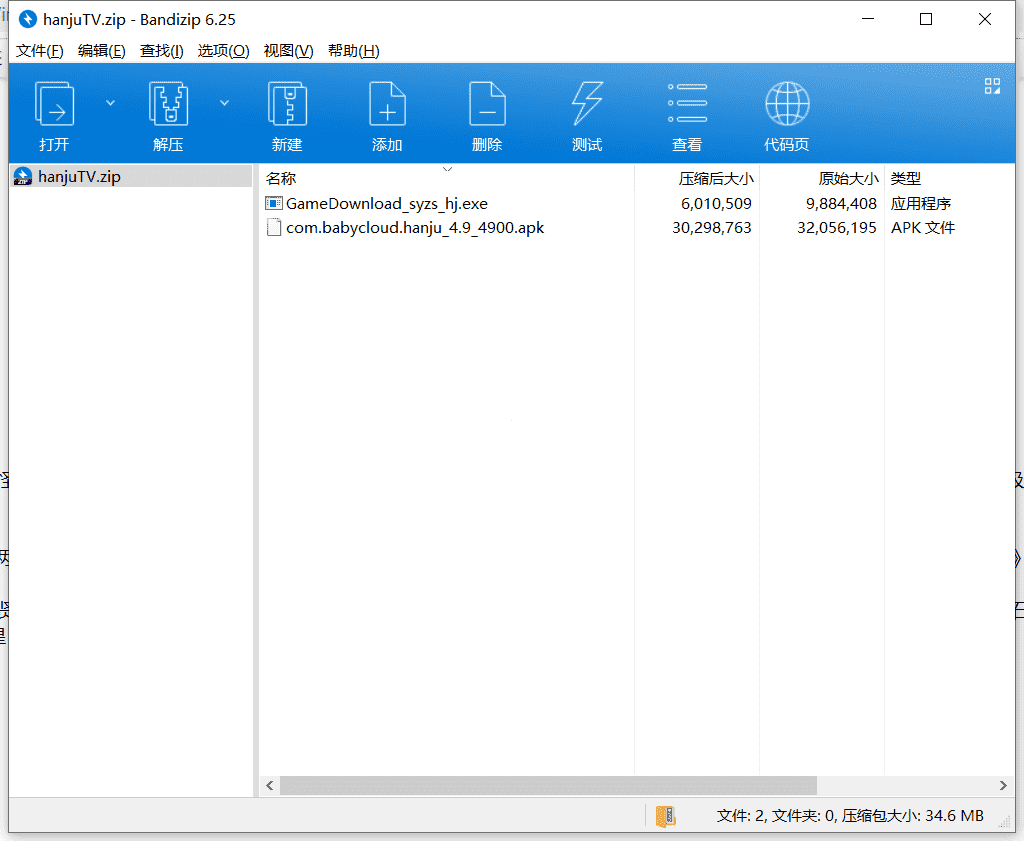The height and width of the screenshot is (841, 1024).
Task: Maximize the Bandizip window
Action: tap(926, 20)
